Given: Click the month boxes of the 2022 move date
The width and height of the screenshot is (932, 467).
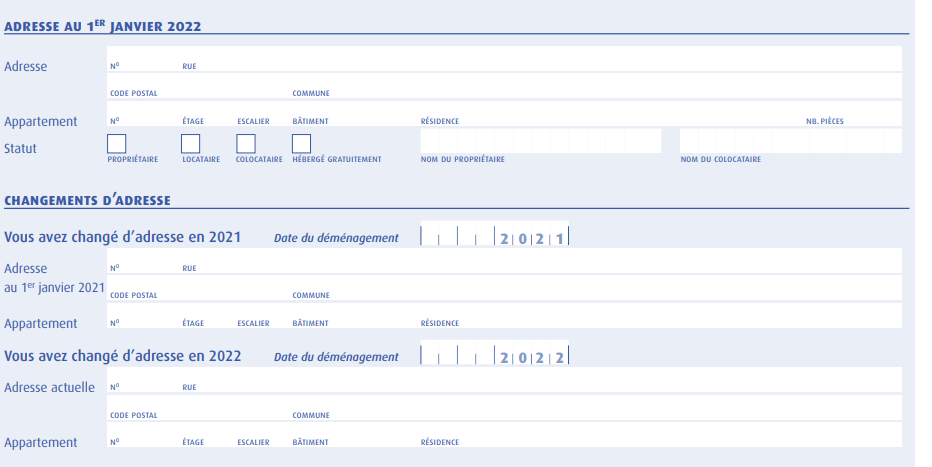Looking at the screenshot, I should 476,354.
